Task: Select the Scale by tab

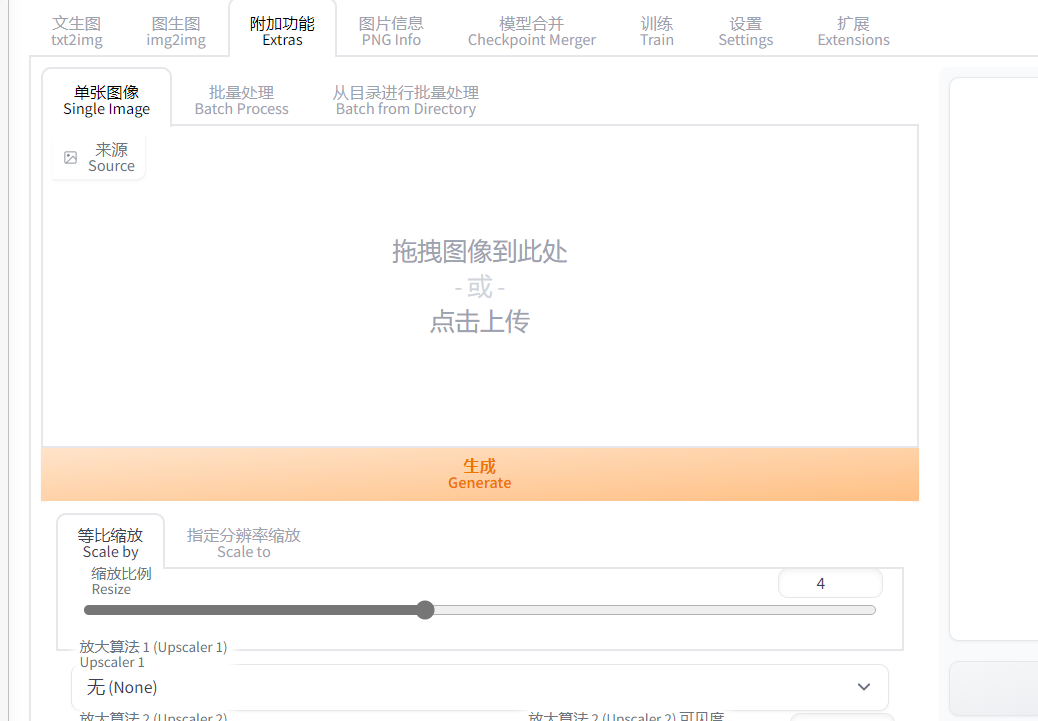Action: pyautogui.click(x=110, y=543)
